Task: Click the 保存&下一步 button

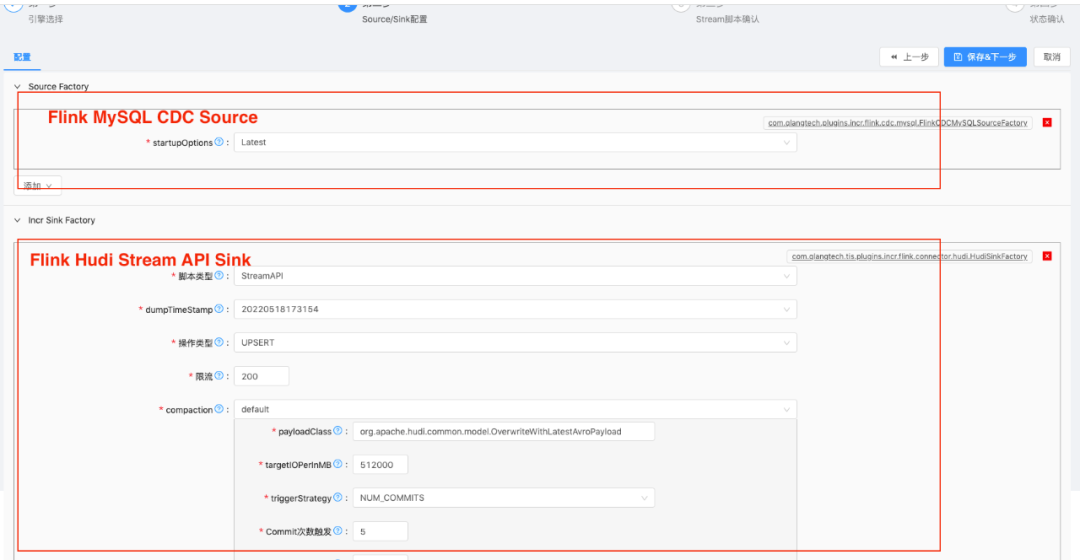Action: (984, 57)
